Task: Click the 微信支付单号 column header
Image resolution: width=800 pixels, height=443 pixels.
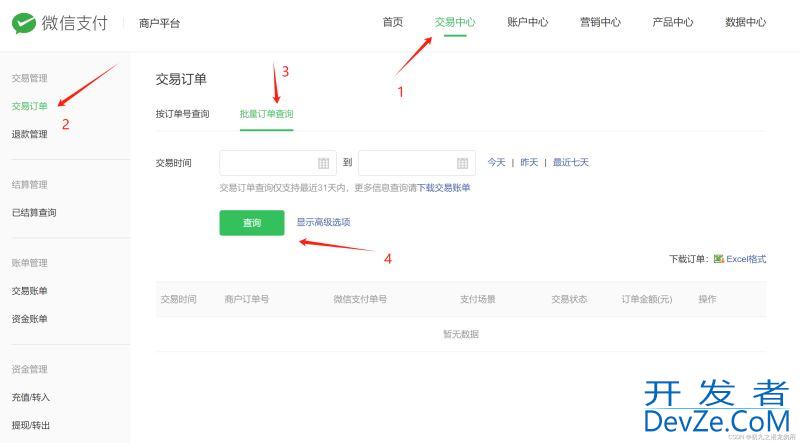Action: pos(360,299)
